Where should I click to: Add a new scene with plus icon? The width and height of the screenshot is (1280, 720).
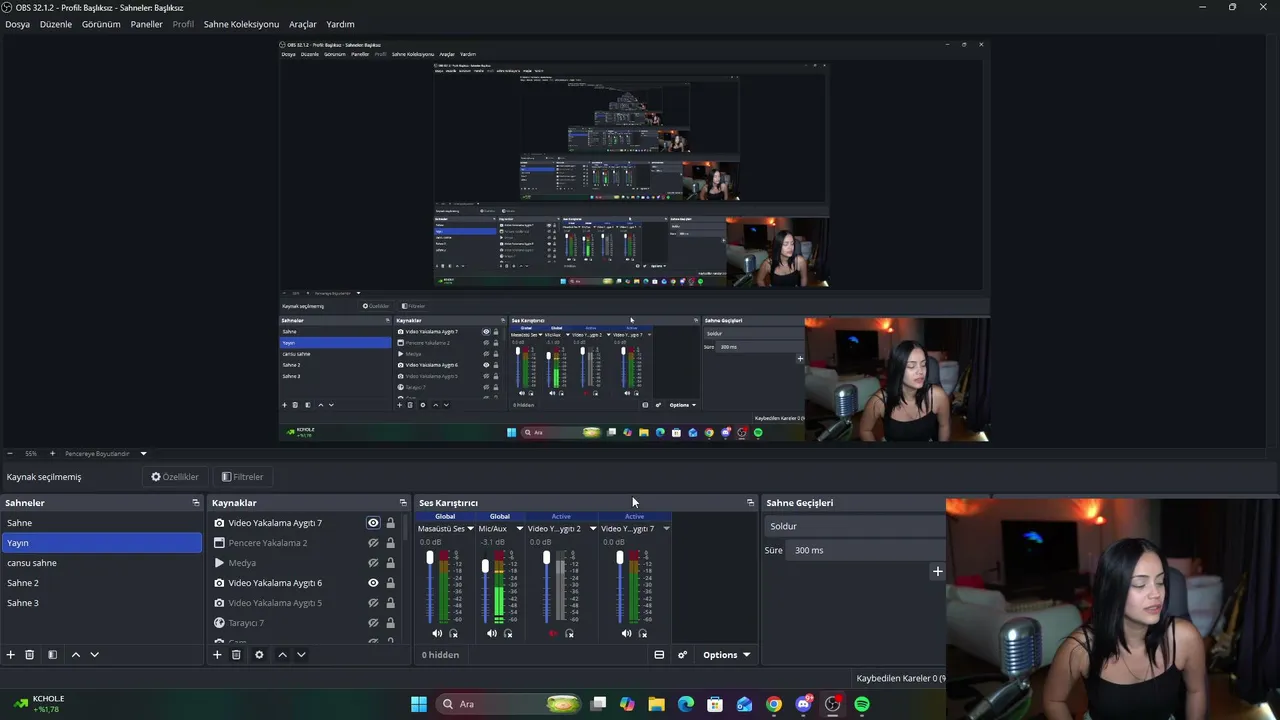11,655
